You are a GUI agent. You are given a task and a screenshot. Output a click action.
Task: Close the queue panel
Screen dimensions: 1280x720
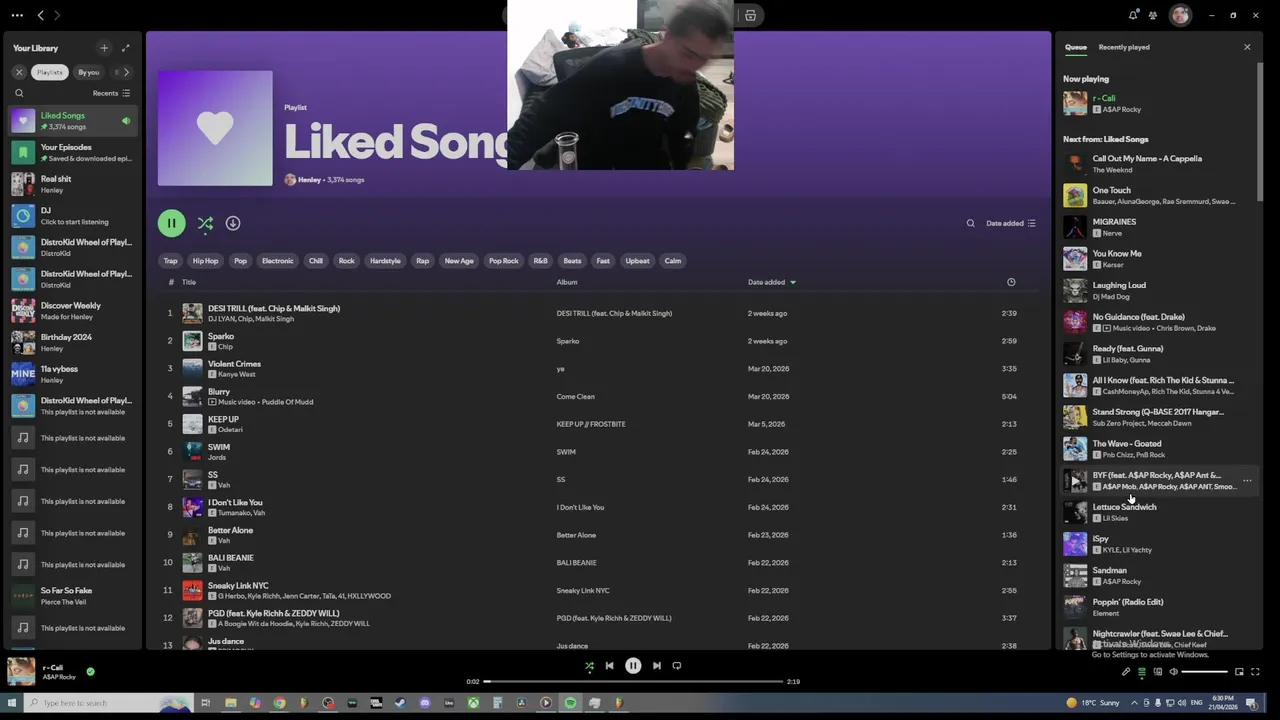click(1247, 47)
